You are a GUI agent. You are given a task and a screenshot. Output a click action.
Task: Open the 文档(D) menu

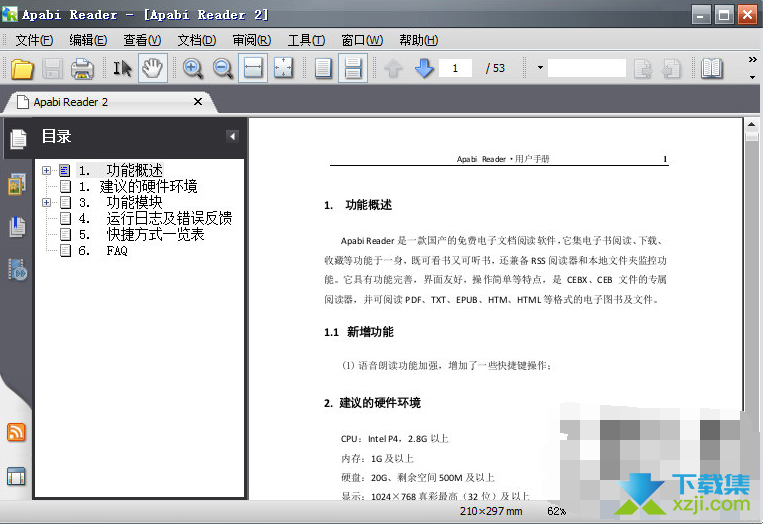(x=197, y=40)
